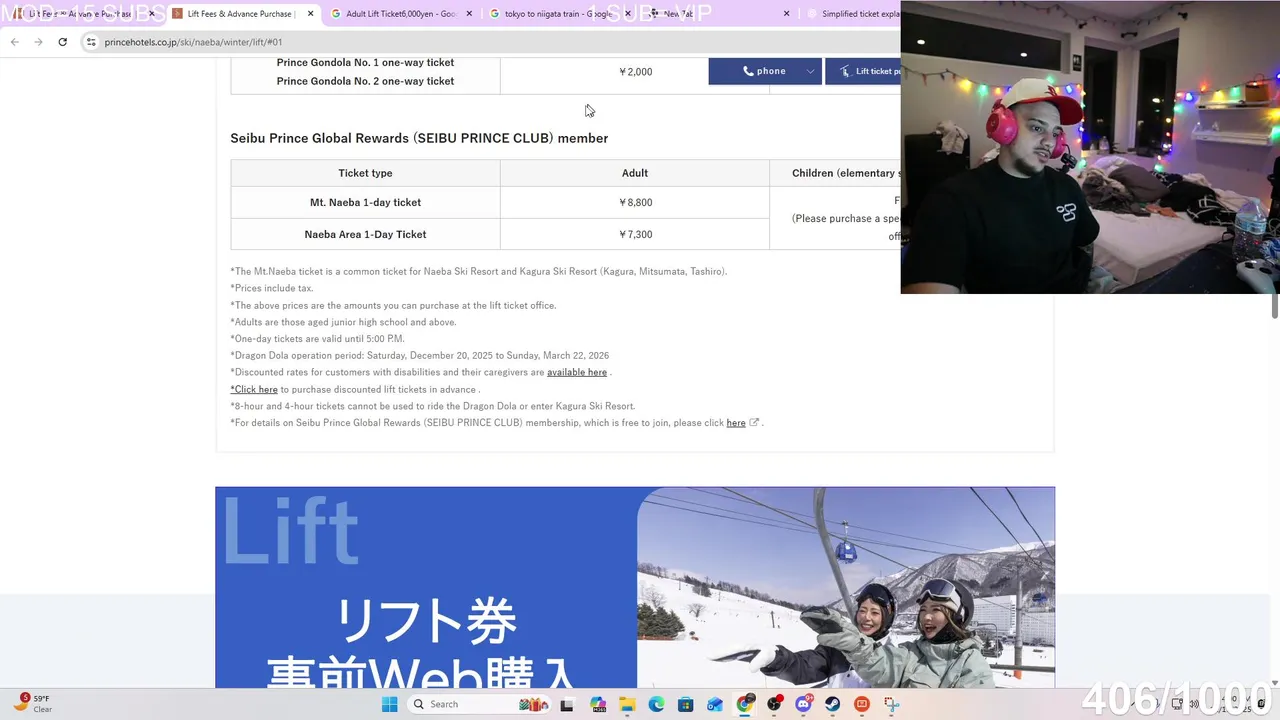Go back with the browser back arrow
1280x720 pixels.
[14, 42]
